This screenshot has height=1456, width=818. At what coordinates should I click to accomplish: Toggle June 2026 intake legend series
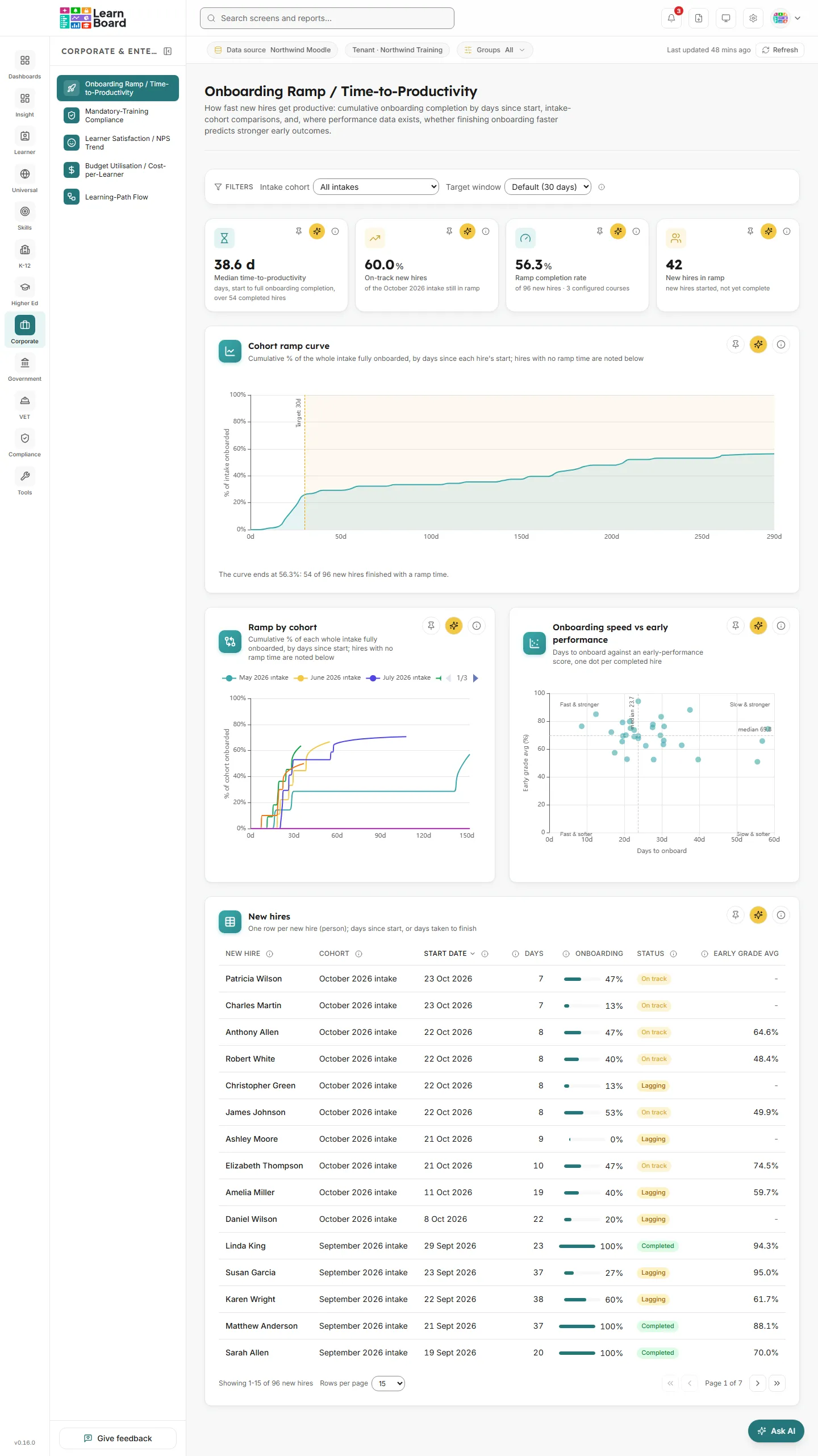click(x=328, y=677)
